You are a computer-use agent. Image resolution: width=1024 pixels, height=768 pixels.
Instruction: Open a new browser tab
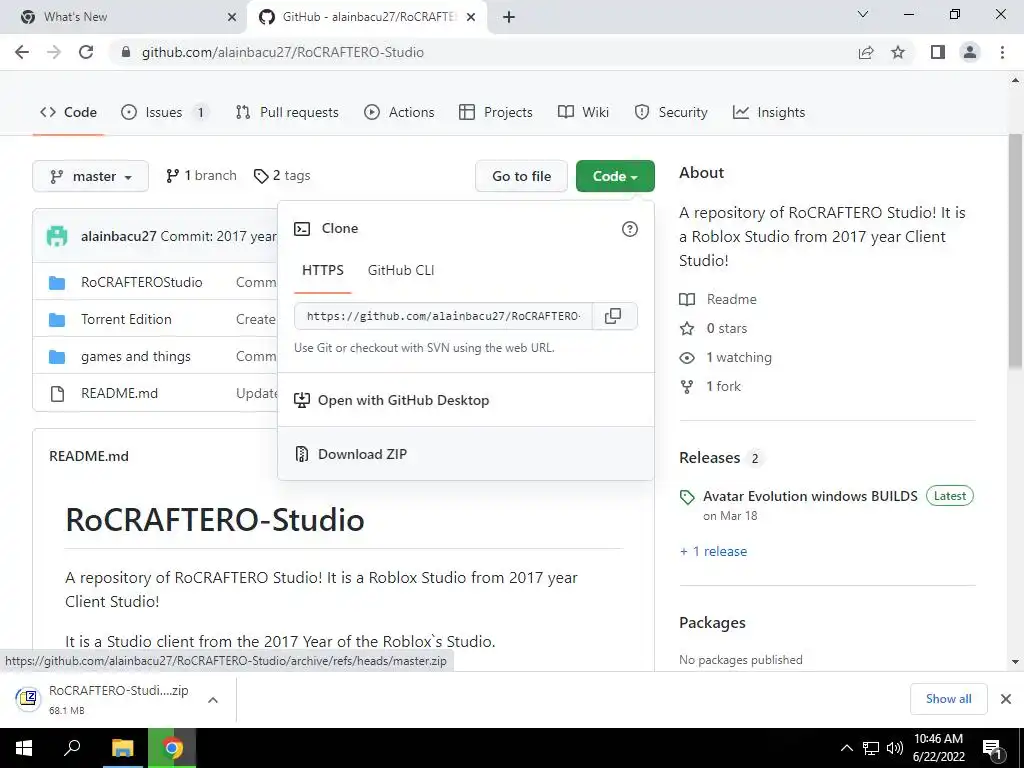point(509,17)
